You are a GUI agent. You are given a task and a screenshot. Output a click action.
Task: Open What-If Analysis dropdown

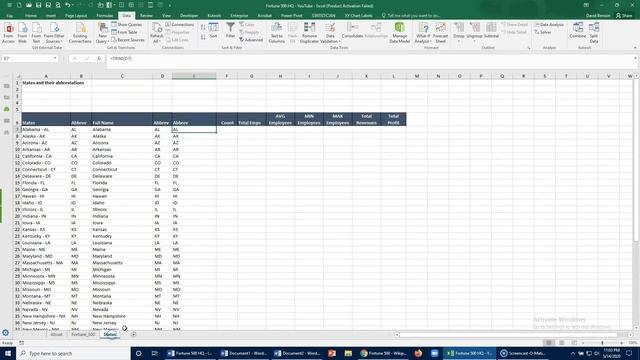423,33
